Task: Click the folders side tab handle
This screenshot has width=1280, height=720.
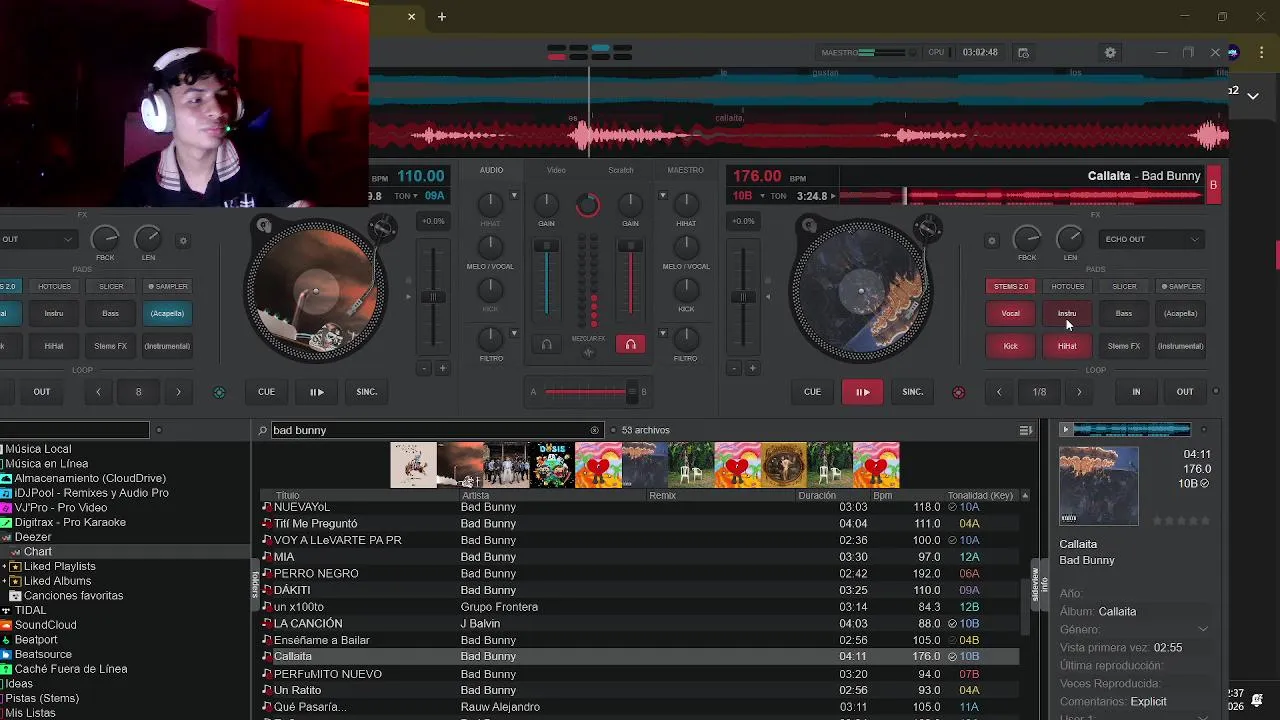Action: click(x=254, y=584)
